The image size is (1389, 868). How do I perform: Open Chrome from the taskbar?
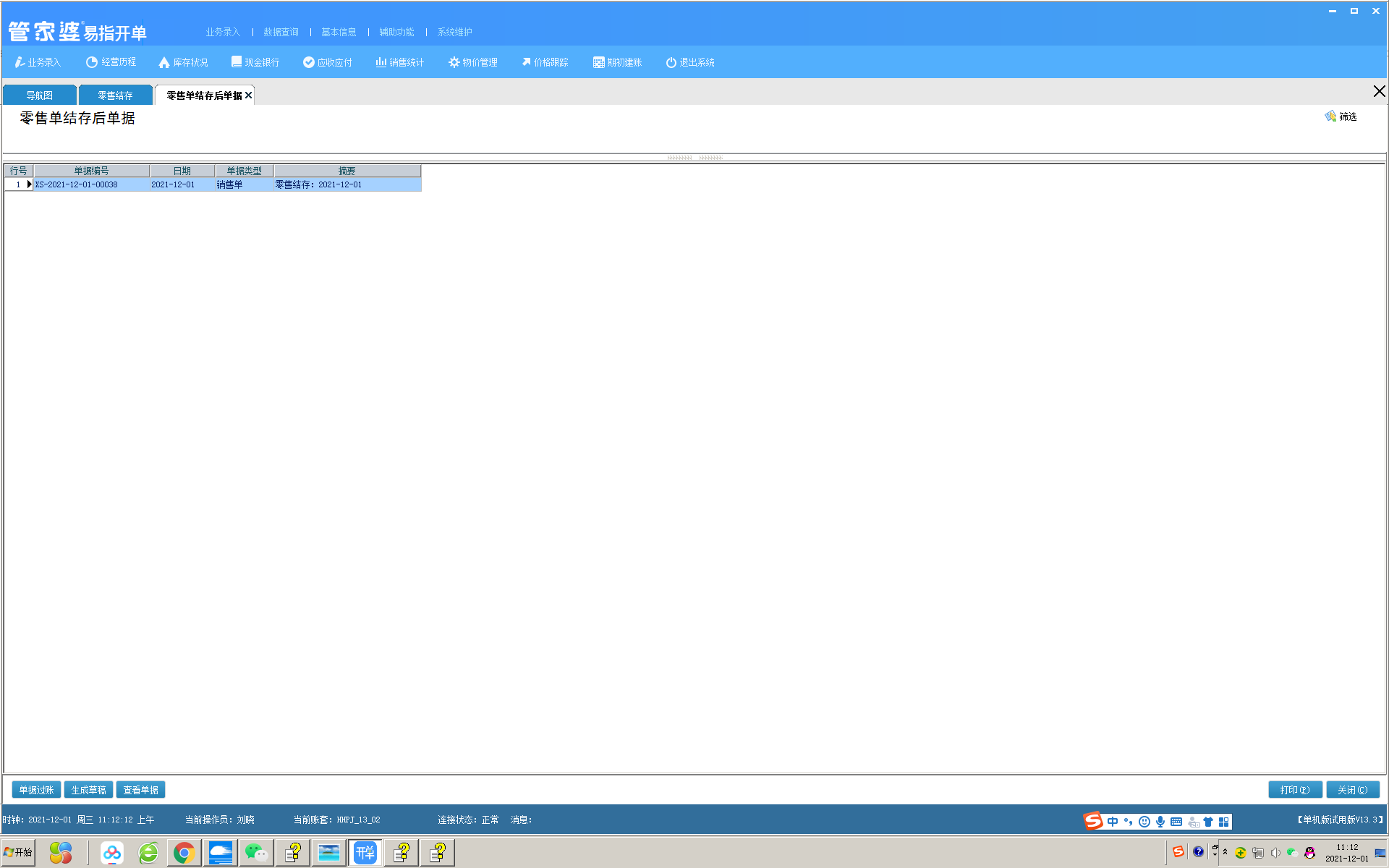(184, 854)
